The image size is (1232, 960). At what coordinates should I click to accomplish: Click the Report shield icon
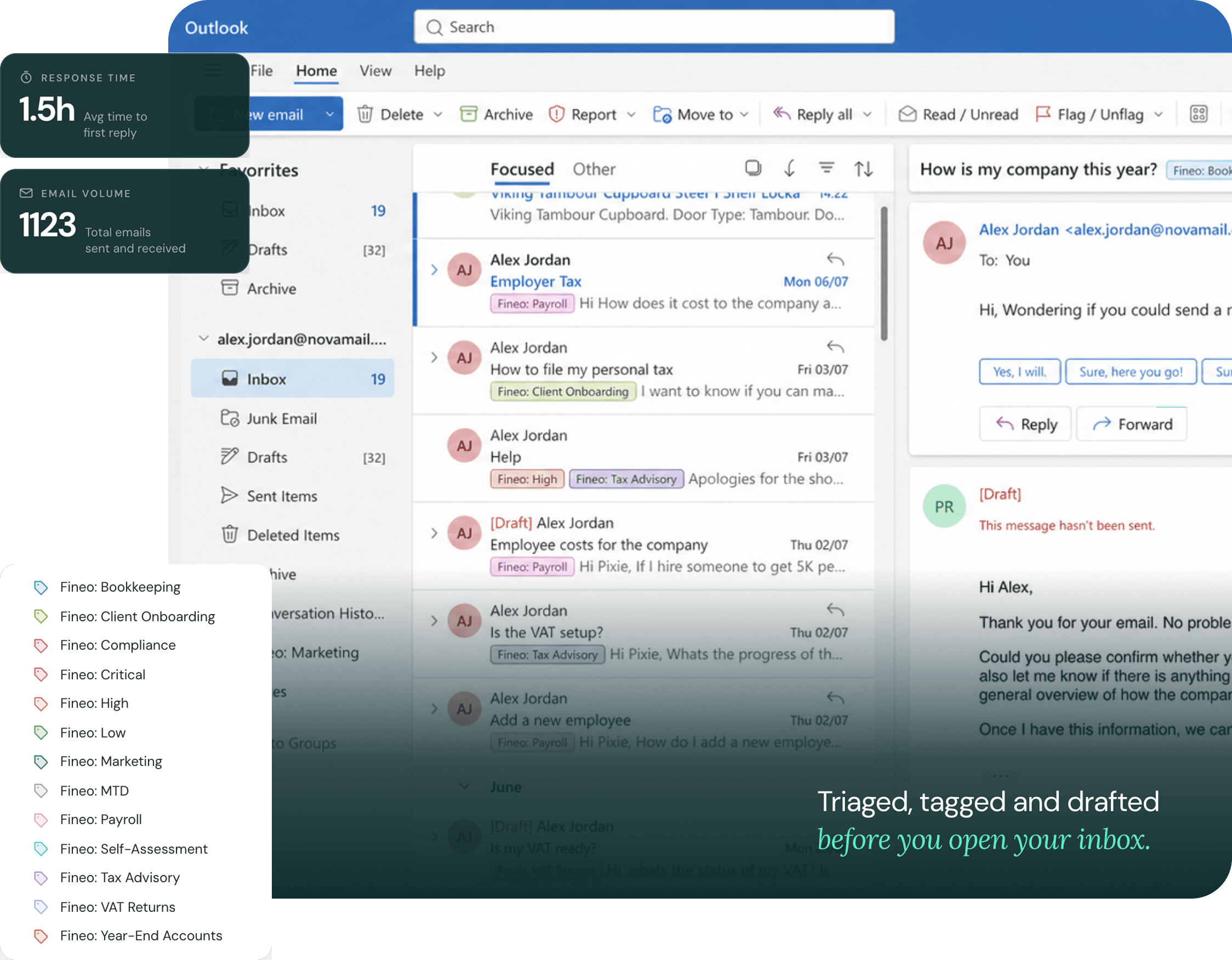[557, 115]
